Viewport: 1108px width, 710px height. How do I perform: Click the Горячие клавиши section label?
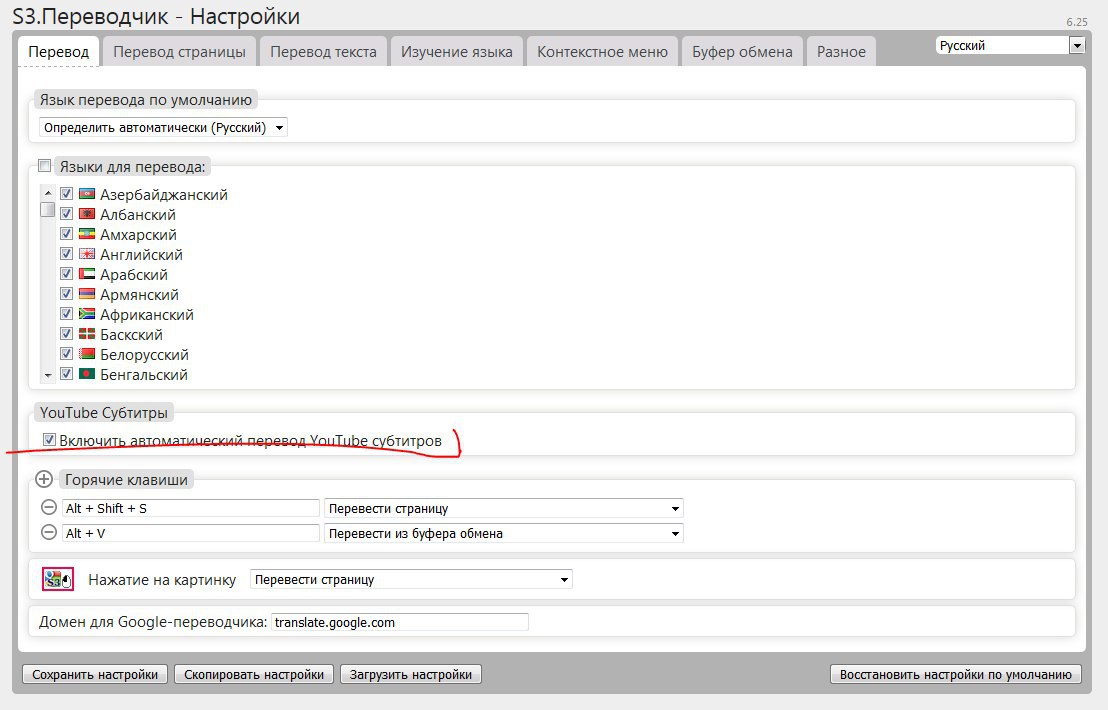pyautogui.click(x=126, y=480)
